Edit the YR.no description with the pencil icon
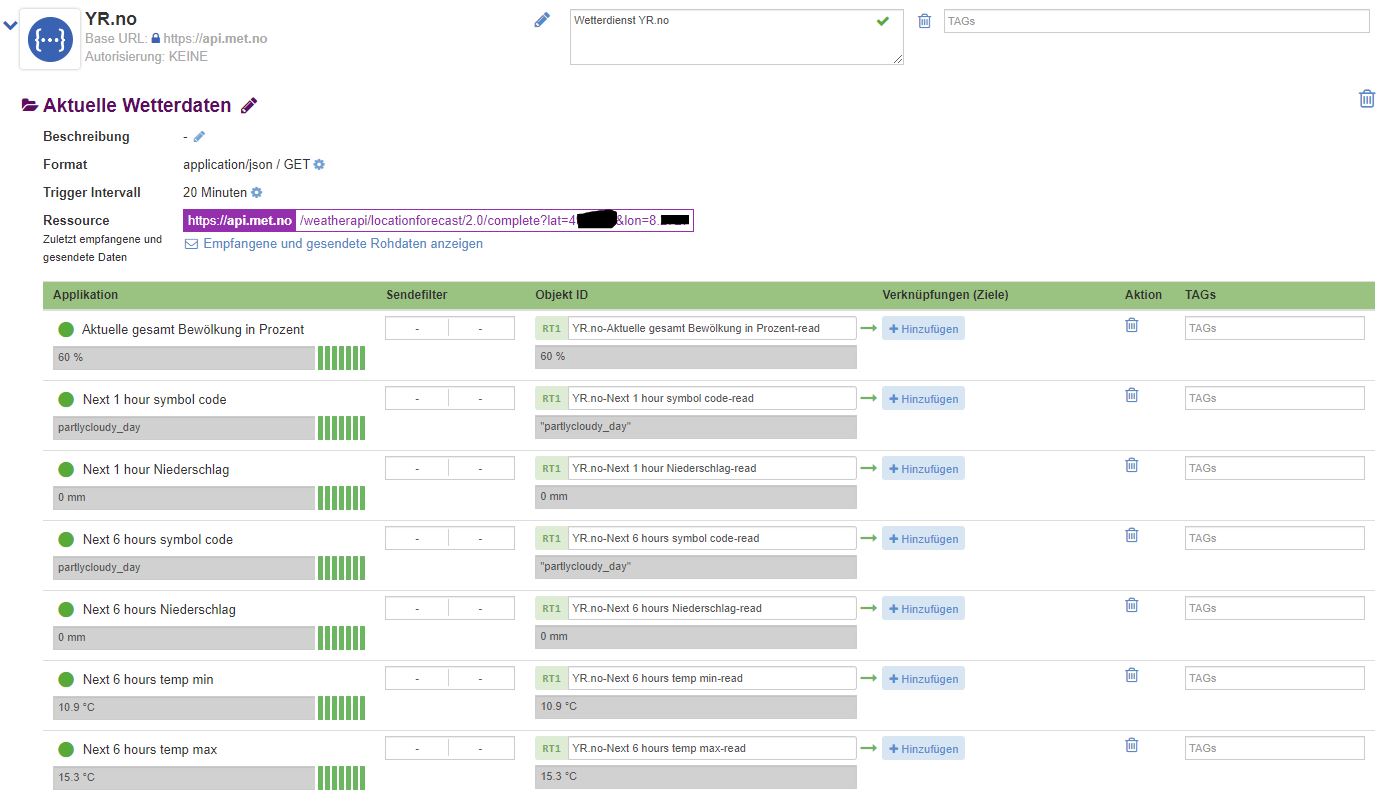The image size is (1380, 805). 542,19
